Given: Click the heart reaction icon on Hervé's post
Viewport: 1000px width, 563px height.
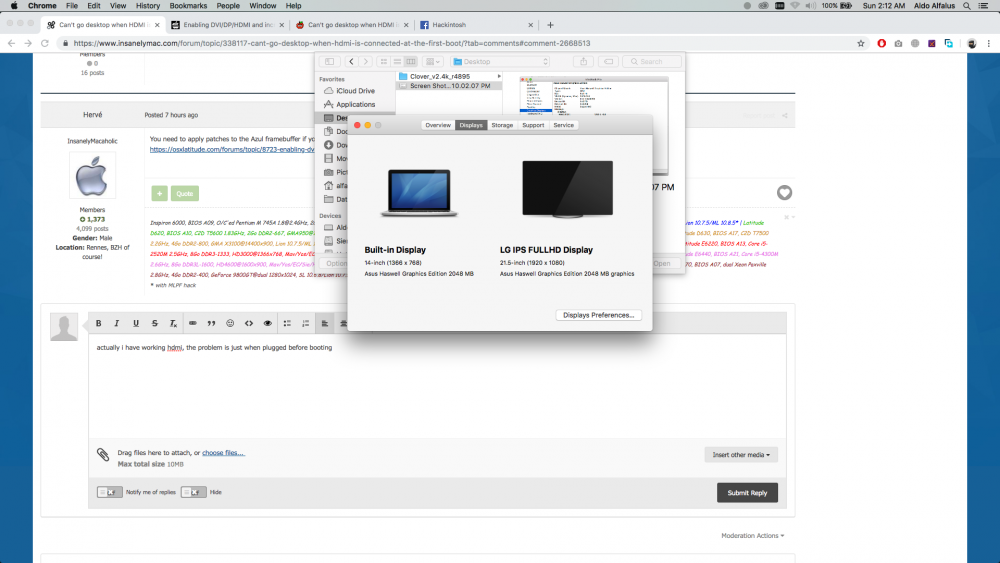Looking at the screenshot, I should coord(784,193).
